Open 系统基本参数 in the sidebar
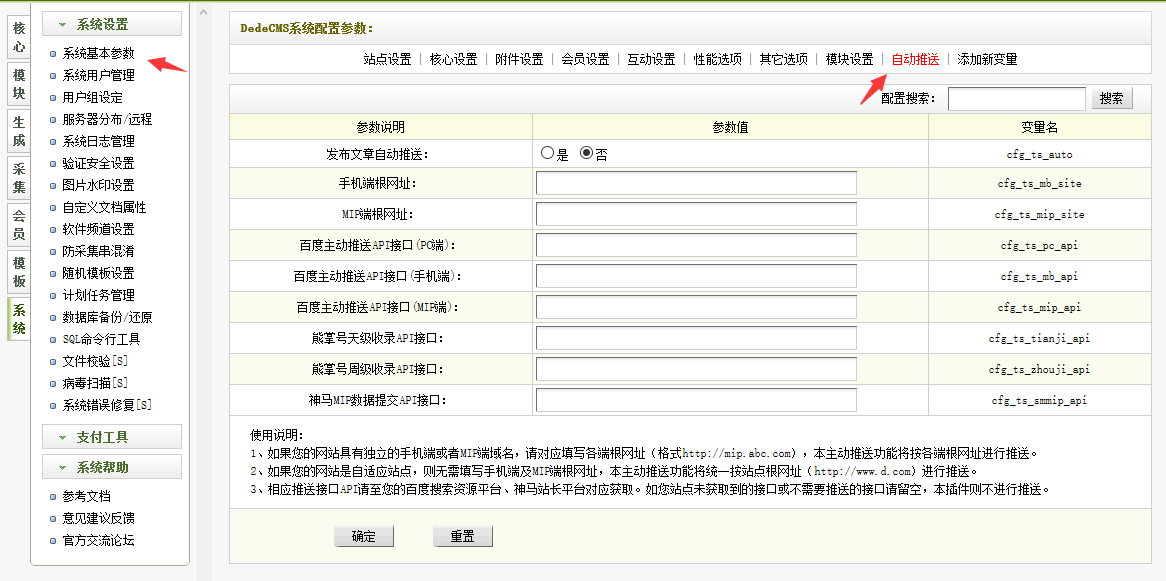This screenshot has width=1166, height=581. pyautogui.click(x=99, y=54)
